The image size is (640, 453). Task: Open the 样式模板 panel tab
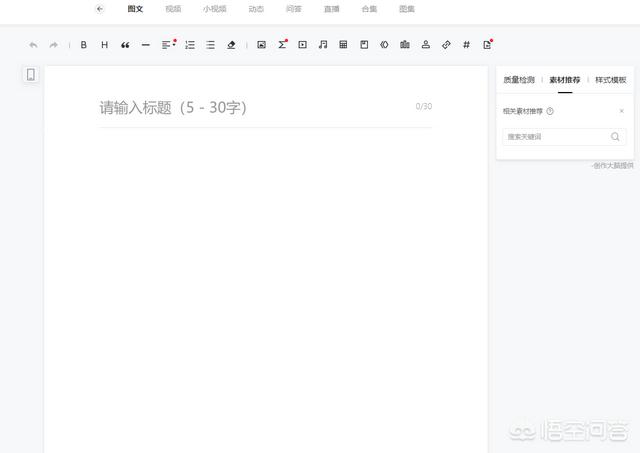pos(610,80)
